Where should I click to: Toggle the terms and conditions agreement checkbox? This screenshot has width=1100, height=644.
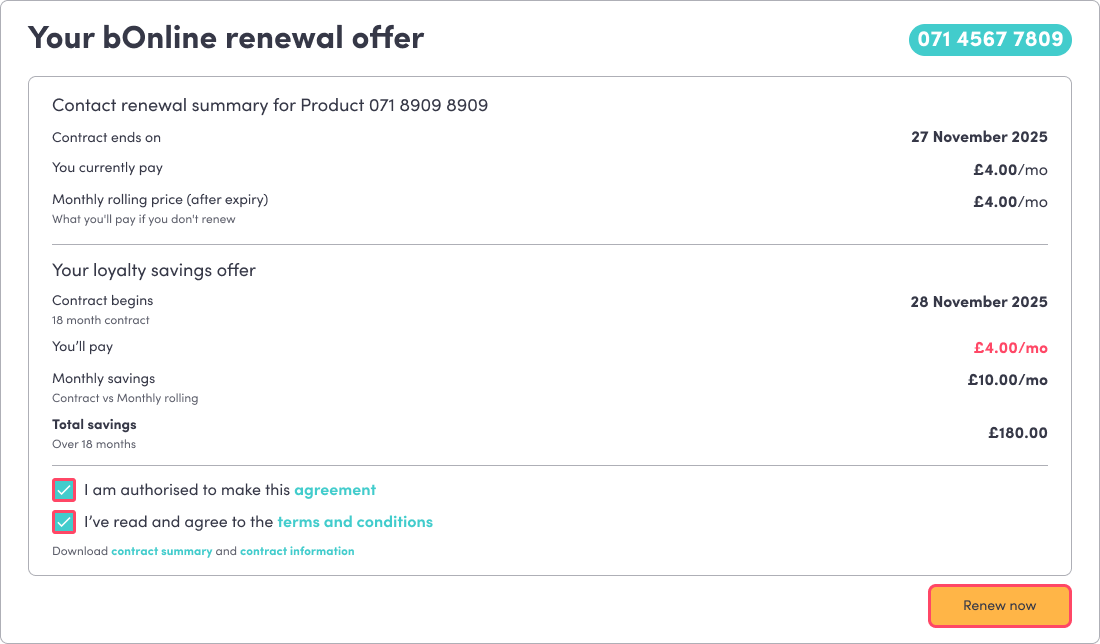(64, 522)
